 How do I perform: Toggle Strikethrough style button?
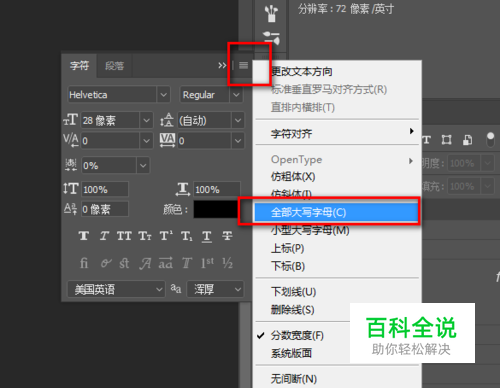click(x=227, y=236)
